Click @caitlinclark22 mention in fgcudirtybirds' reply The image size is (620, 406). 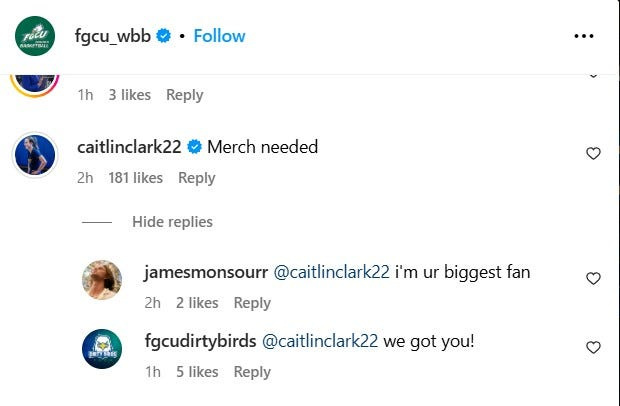320,341
